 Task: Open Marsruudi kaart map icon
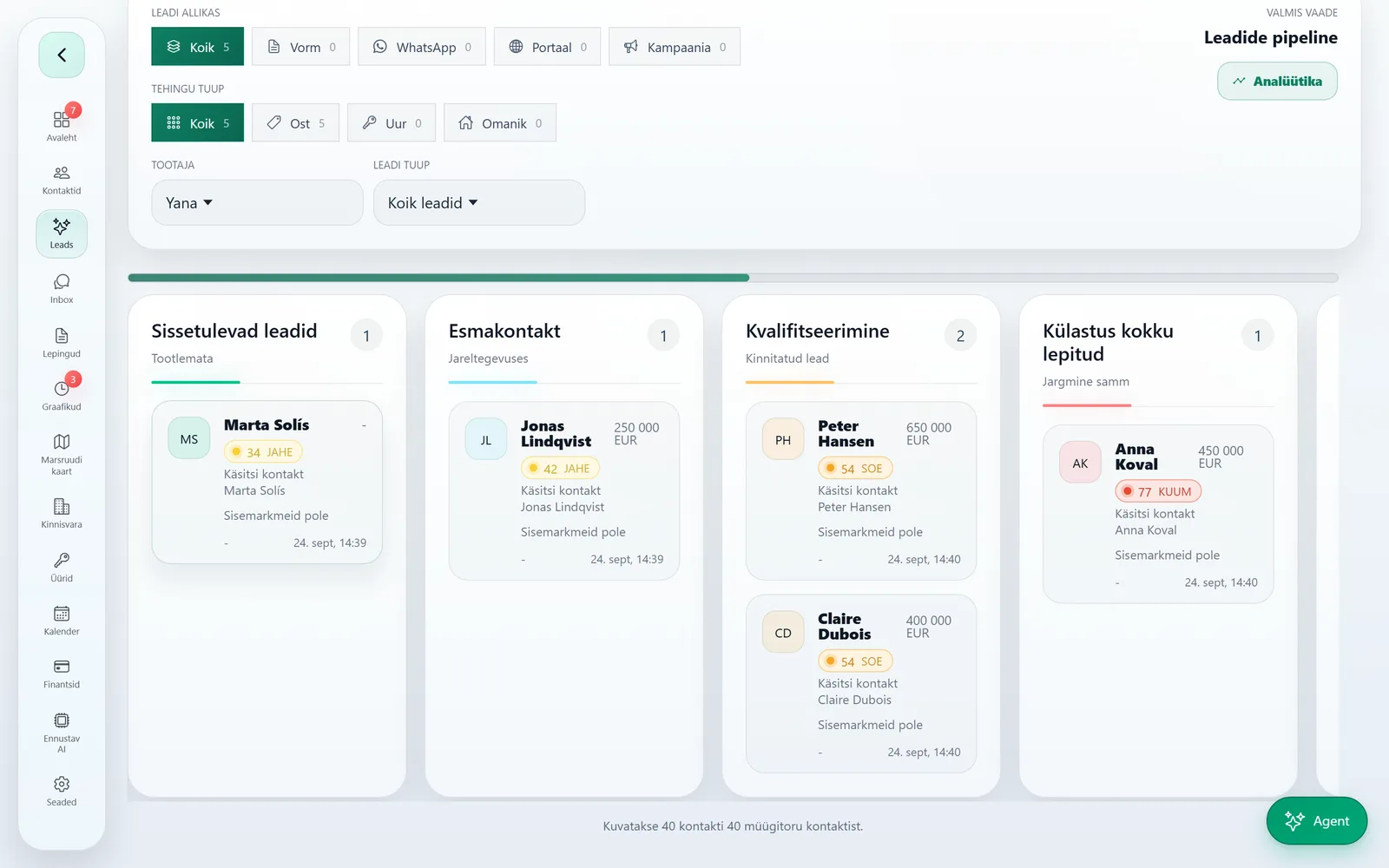pyautogui.click(x=62, y=454)
